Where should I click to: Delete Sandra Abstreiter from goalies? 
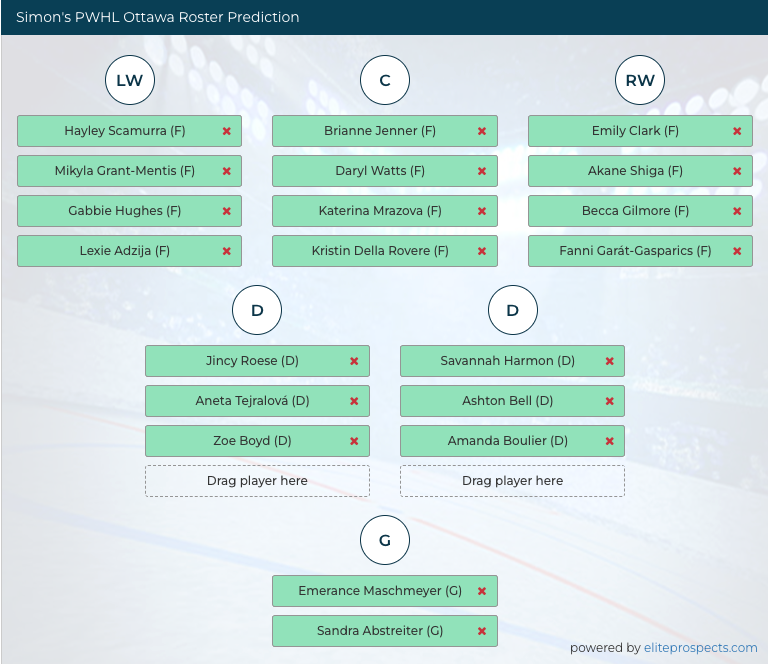(481, 631)
